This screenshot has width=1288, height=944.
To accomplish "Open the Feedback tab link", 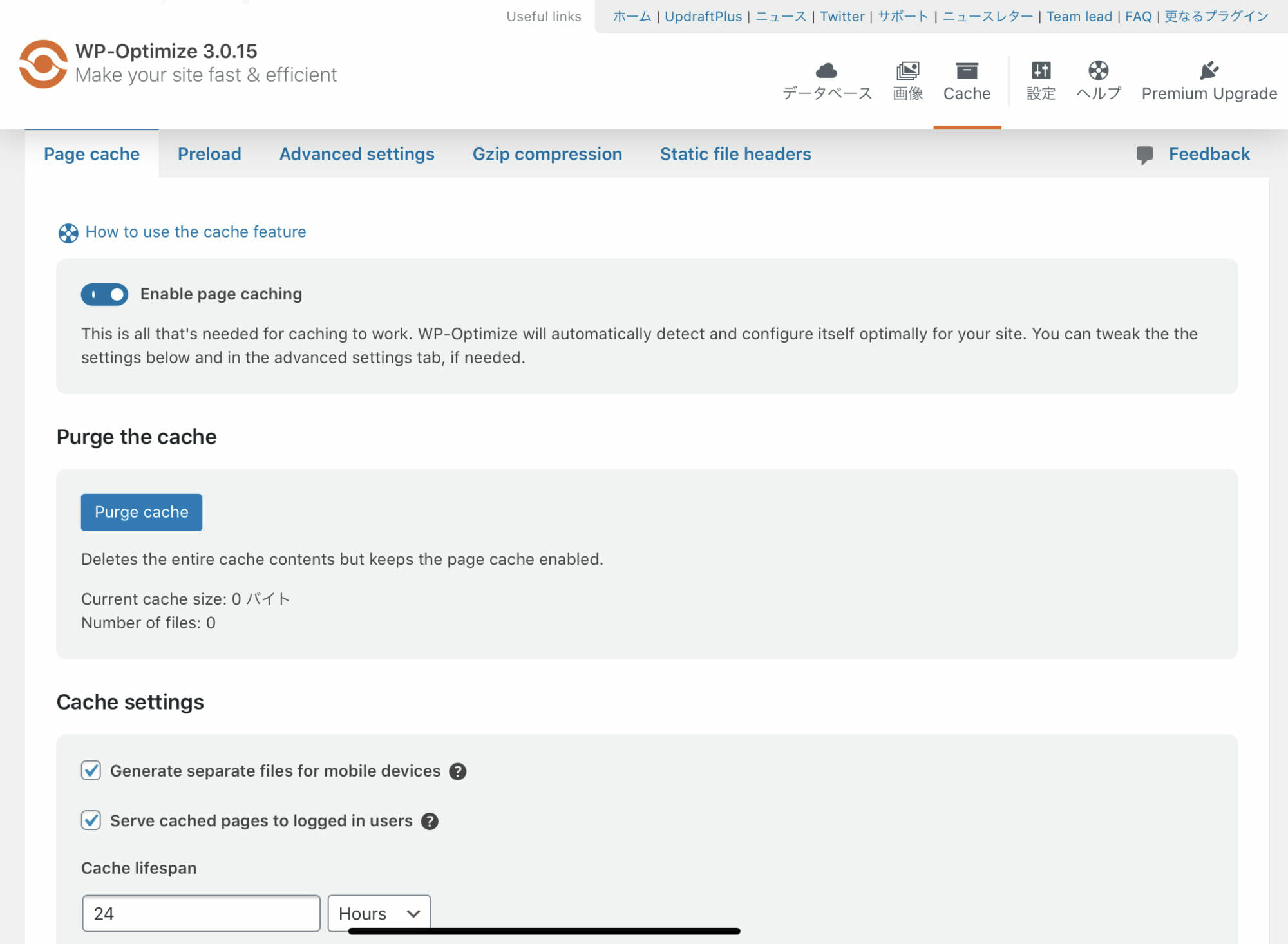I will click(x=1209, y=154).
